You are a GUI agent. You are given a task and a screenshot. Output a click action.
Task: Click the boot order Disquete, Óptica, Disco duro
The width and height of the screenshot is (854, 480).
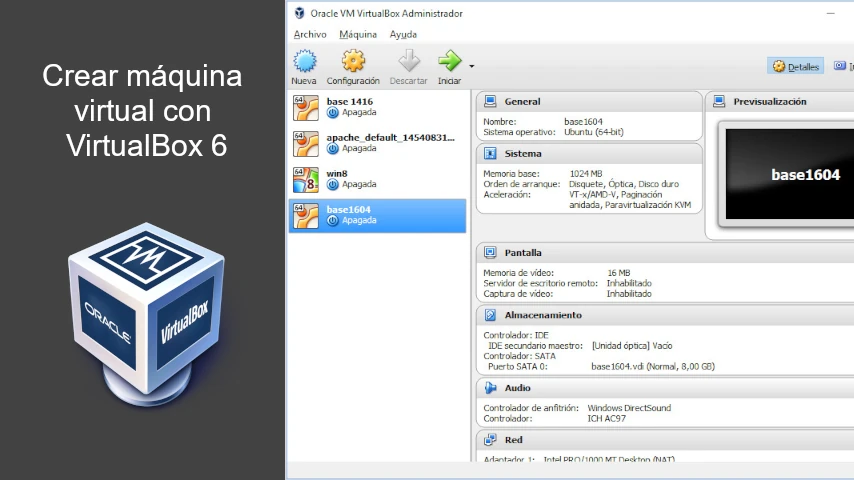click(624, 184)
